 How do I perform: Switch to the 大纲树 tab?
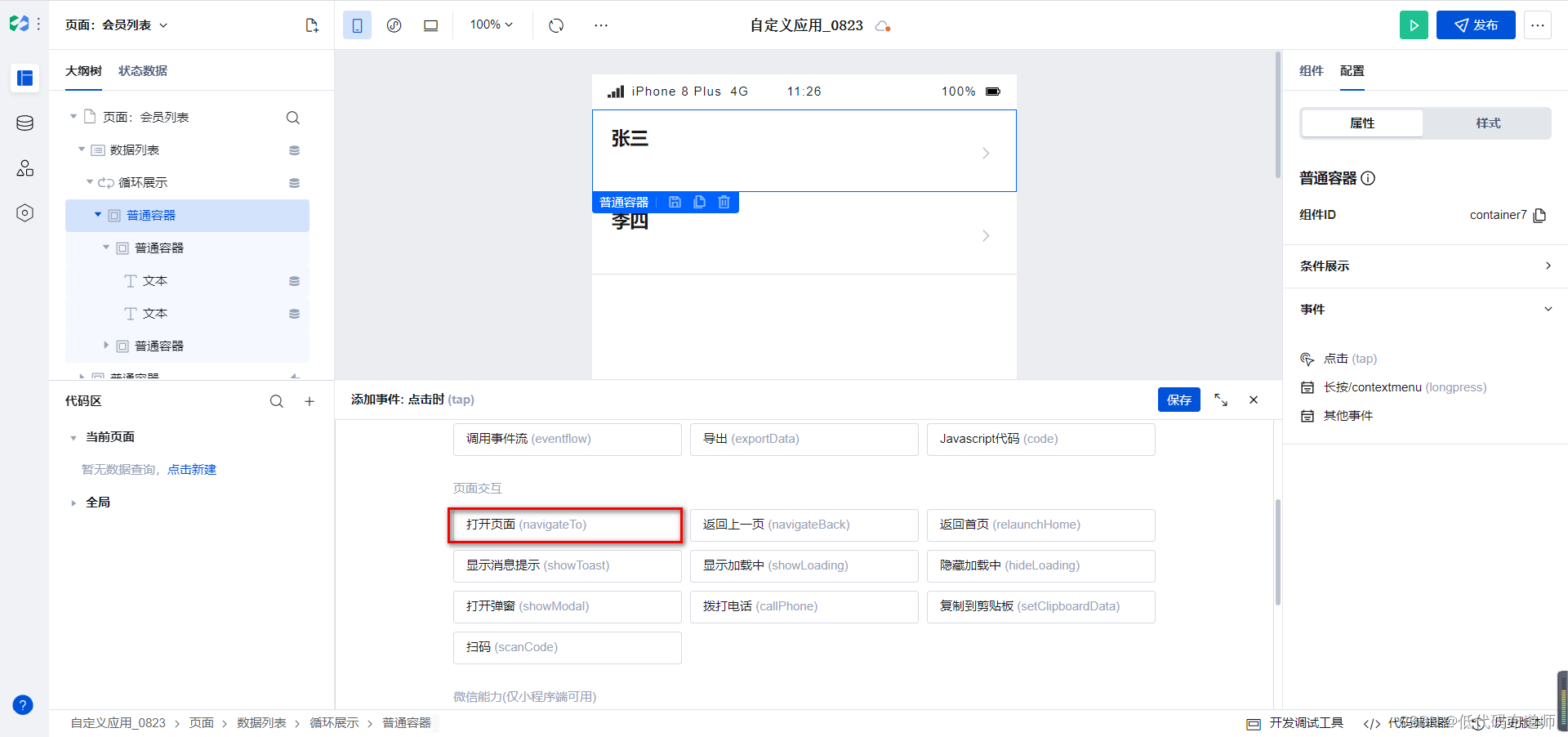pyautogui.click(x=83, y=71)
